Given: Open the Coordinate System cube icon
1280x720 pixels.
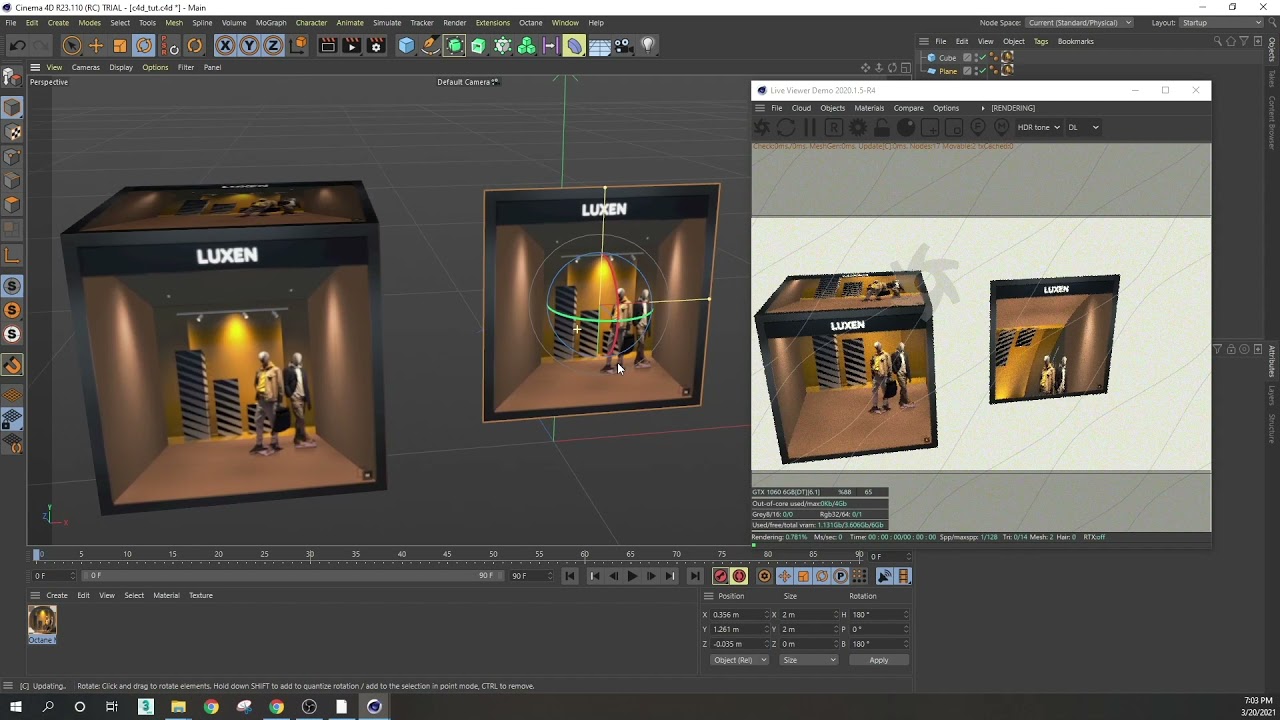Looking at the screenshot, I should (x=298, y=45).
